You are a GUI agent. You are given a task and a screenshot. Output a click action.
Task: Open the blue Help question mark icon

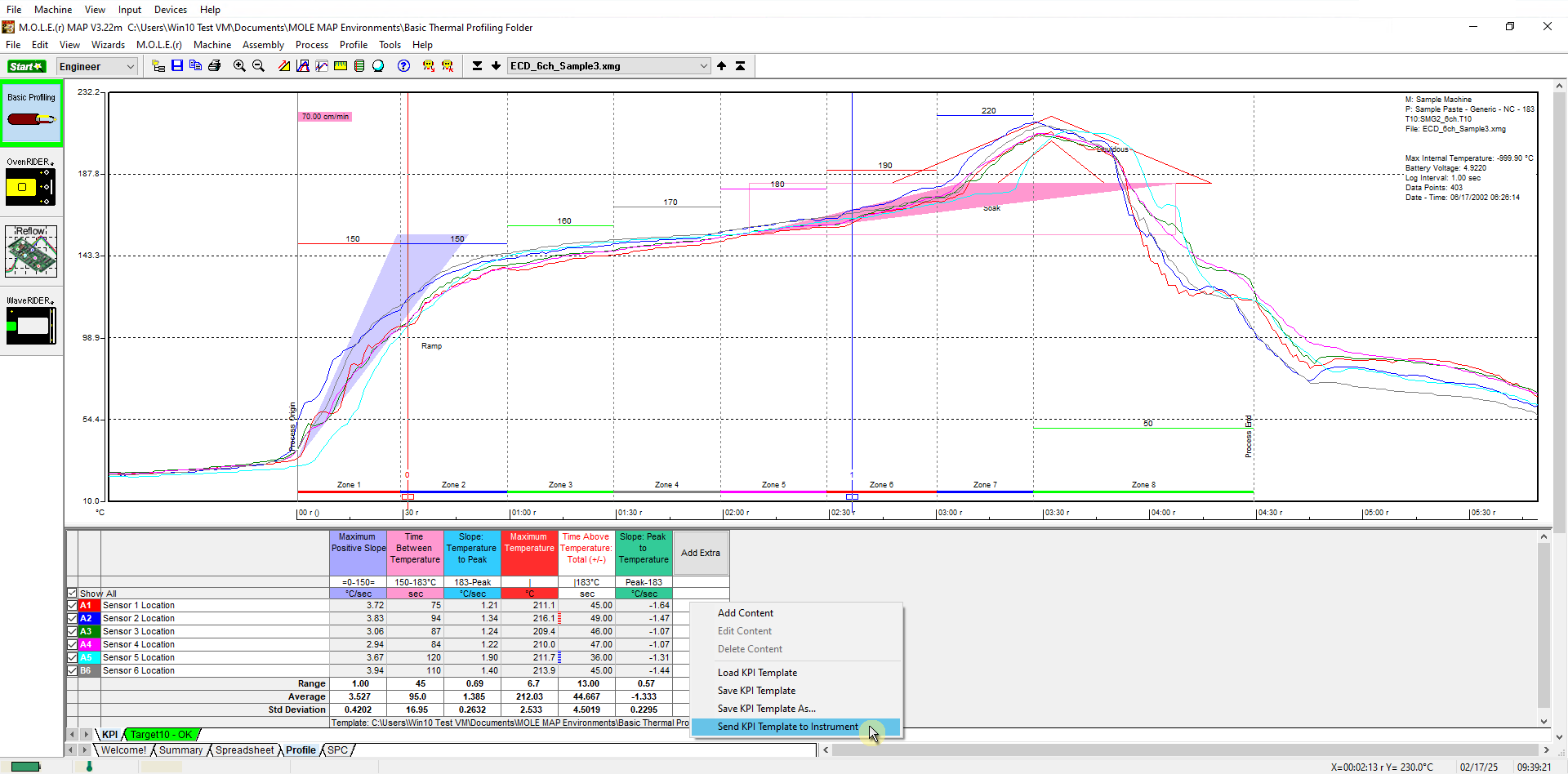click(403, 66)
